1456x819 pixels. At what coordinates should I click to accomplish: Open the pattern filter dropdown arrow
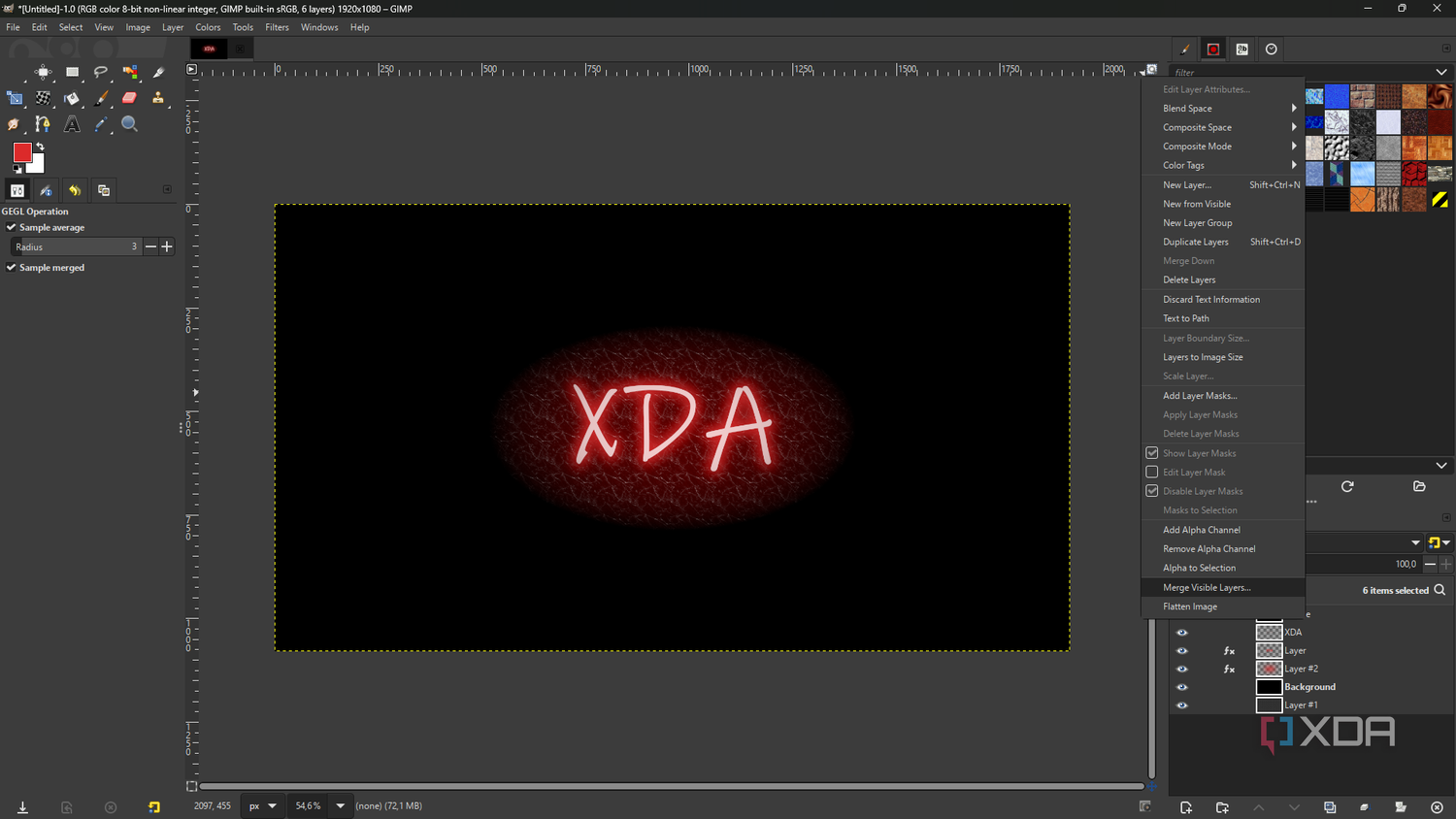coord(1441,72)
